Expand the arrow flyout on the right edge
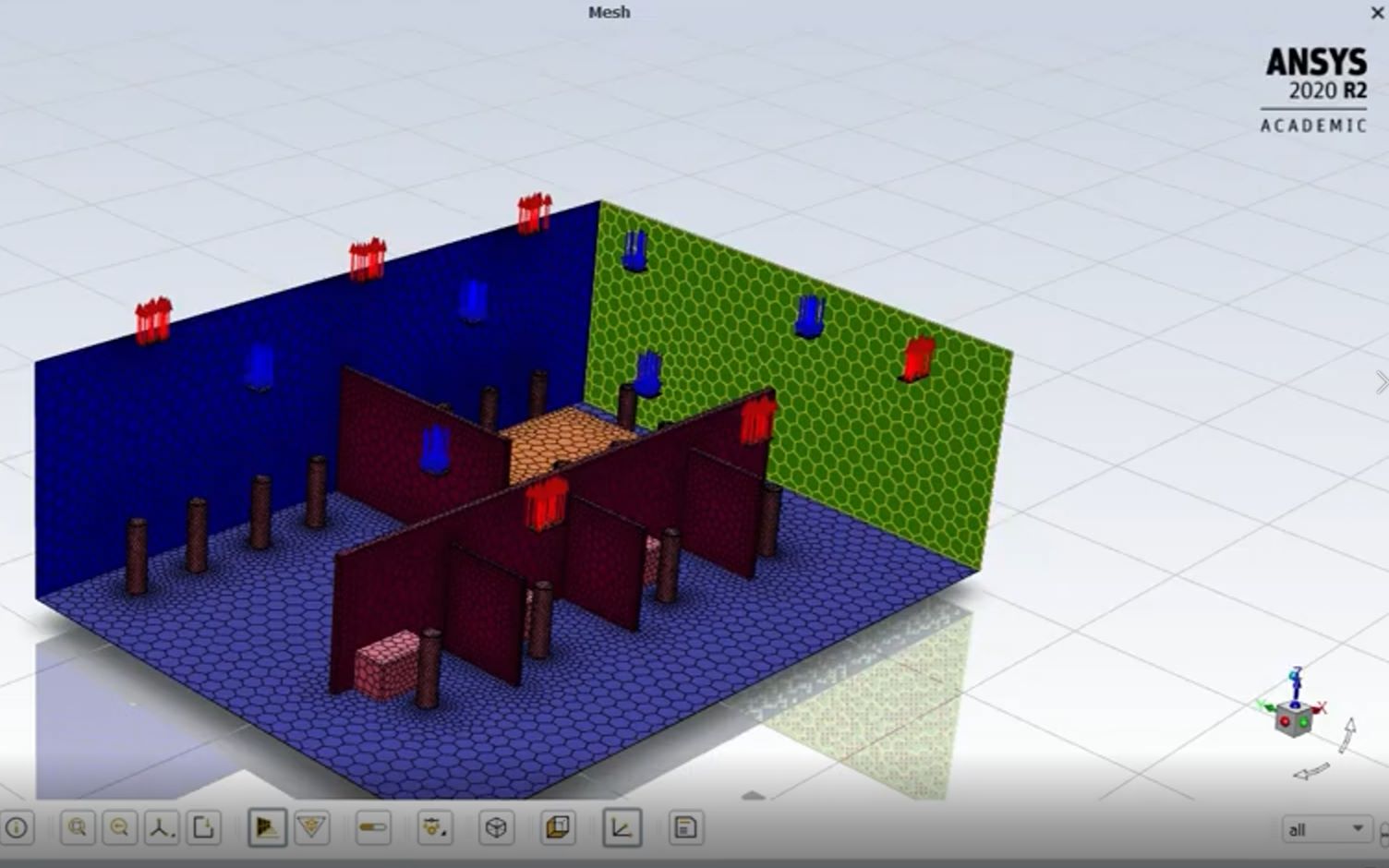The width and height of the screenshot is (1389, 868). [1382, 383]
